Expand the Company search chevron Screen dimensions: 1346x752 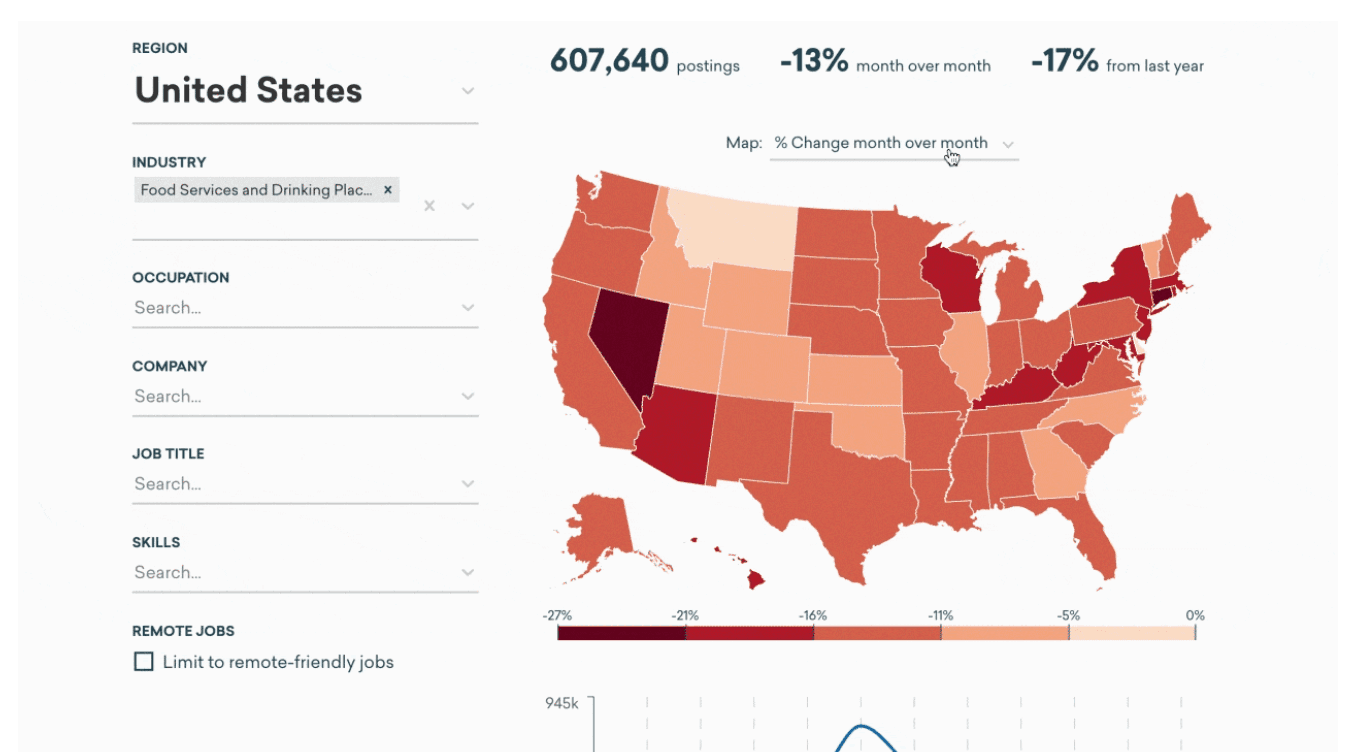coord(467,397)
